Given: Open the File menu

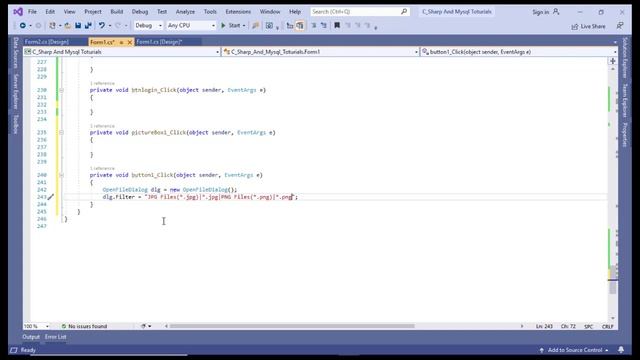Looking at the screenshot, I should 32,11.
